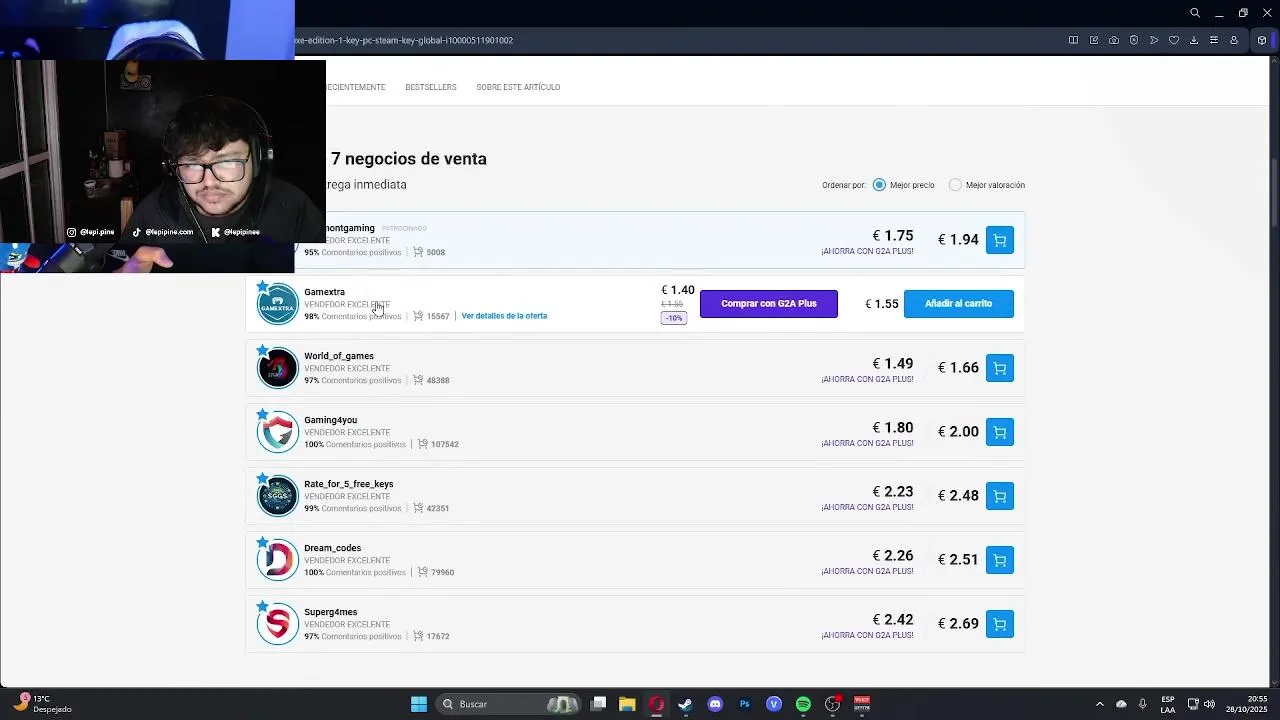Open the Bestsellers tab
The height and width of the screenshot is (720, 1280).
point(431,87)
